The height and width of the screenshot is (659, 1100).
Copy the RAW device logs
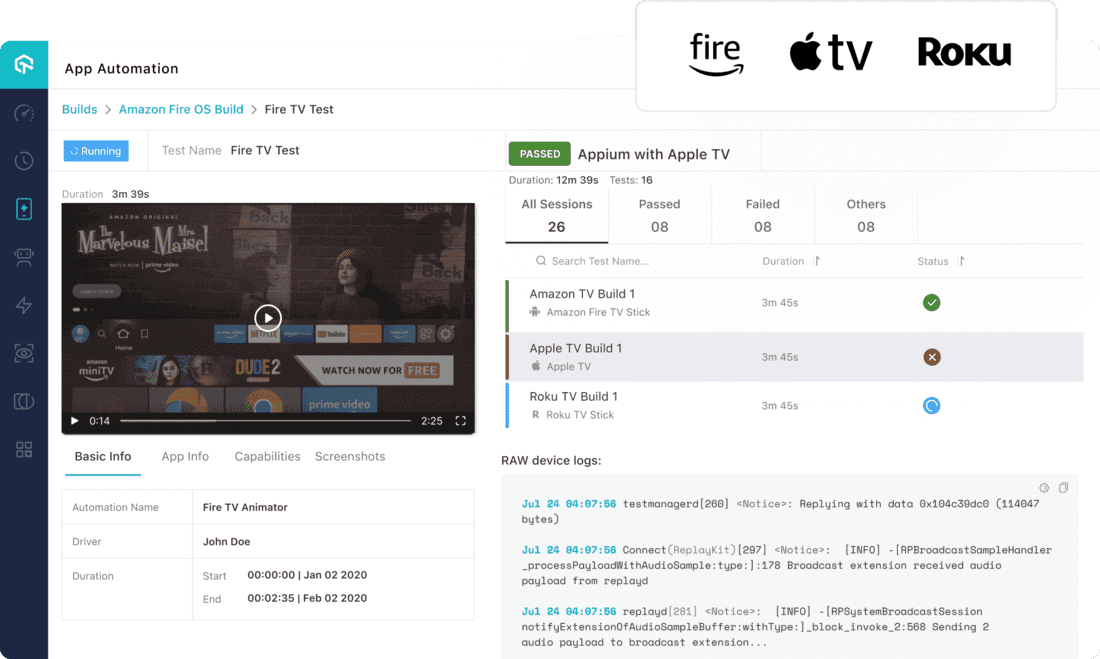click(x=1063, y=488)
